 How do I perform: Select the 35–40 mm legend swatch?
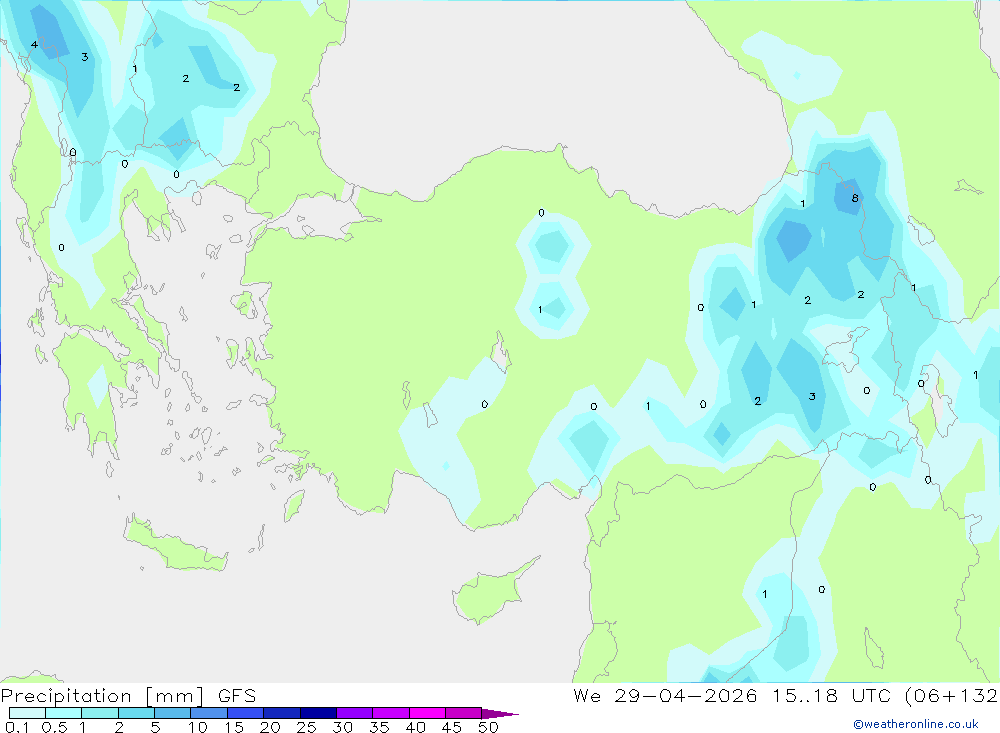click(x=391, y=713)
